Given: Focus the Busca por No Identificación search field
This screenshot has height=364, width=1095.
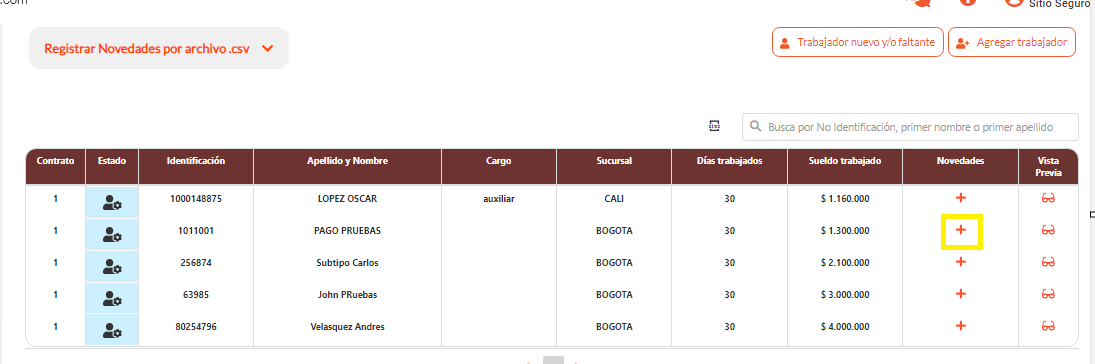Looking at the screenshot, I should coord(910,127).
